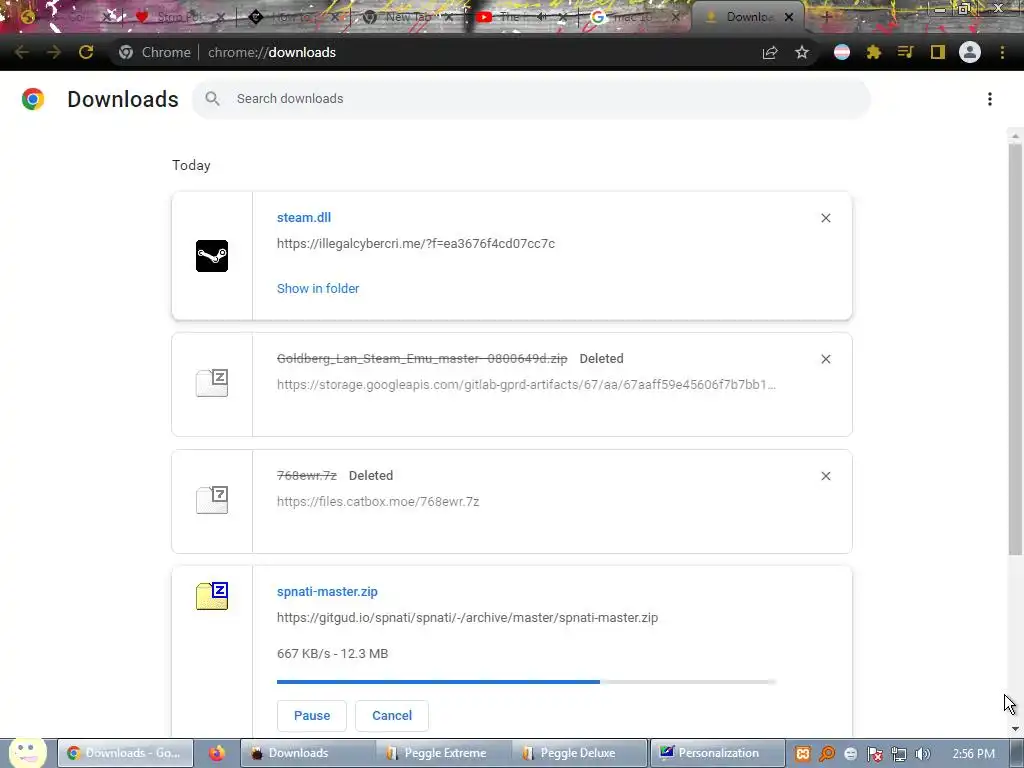
Task: Click the yellow zip icon of spnati-master
Action: [x=212, y=596]
